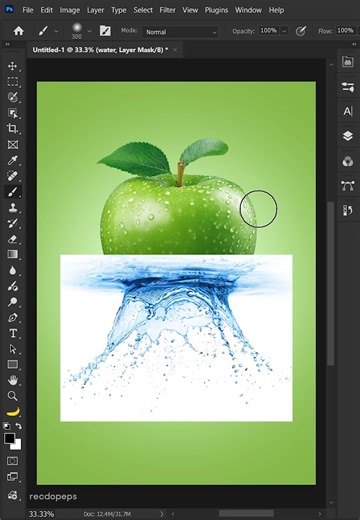Open the brush preset picker dropdown
Image resolution: width=360 pixels, height=520 pixels.
pos(89,31)
